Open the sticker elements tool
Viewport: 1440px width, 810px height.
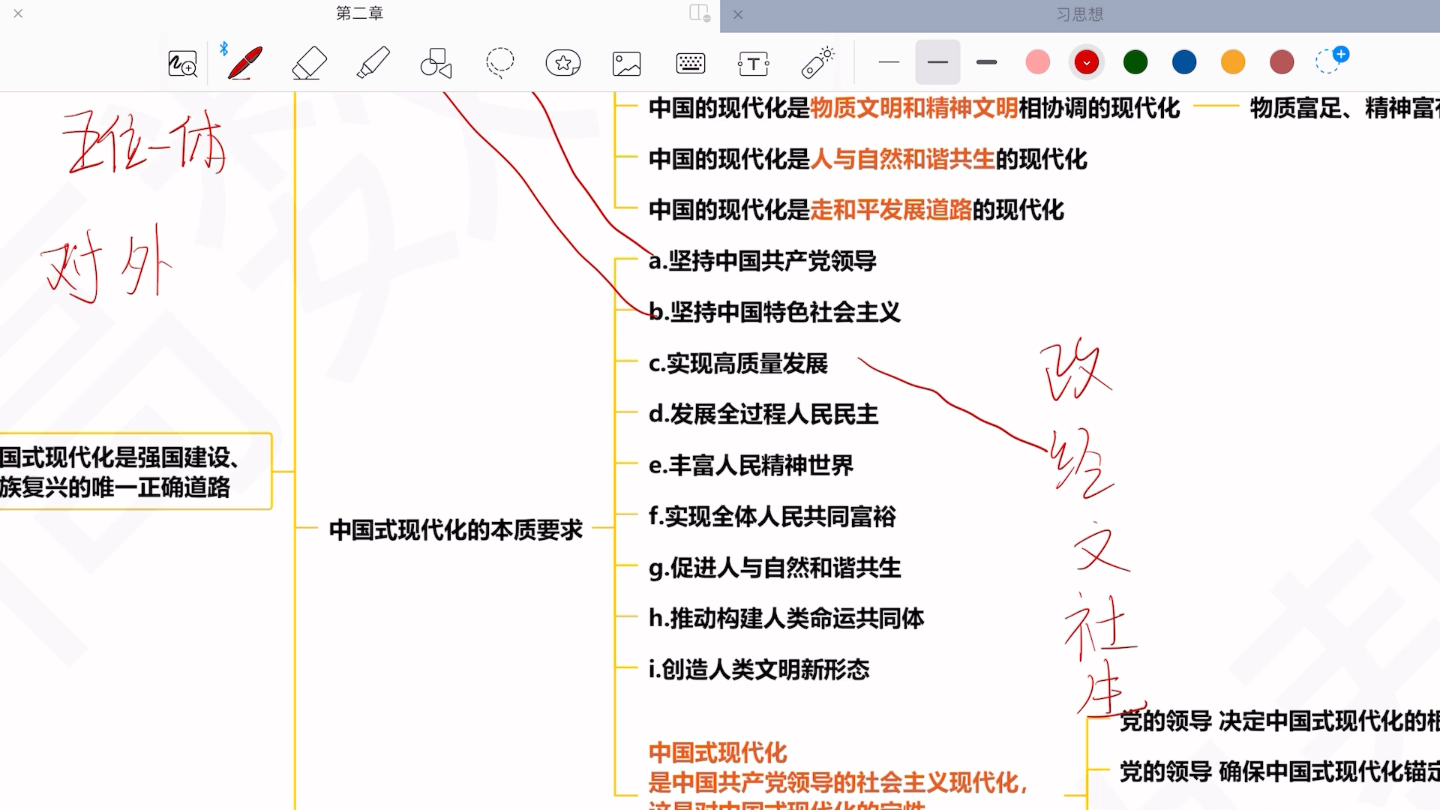[x=563, y=63]
